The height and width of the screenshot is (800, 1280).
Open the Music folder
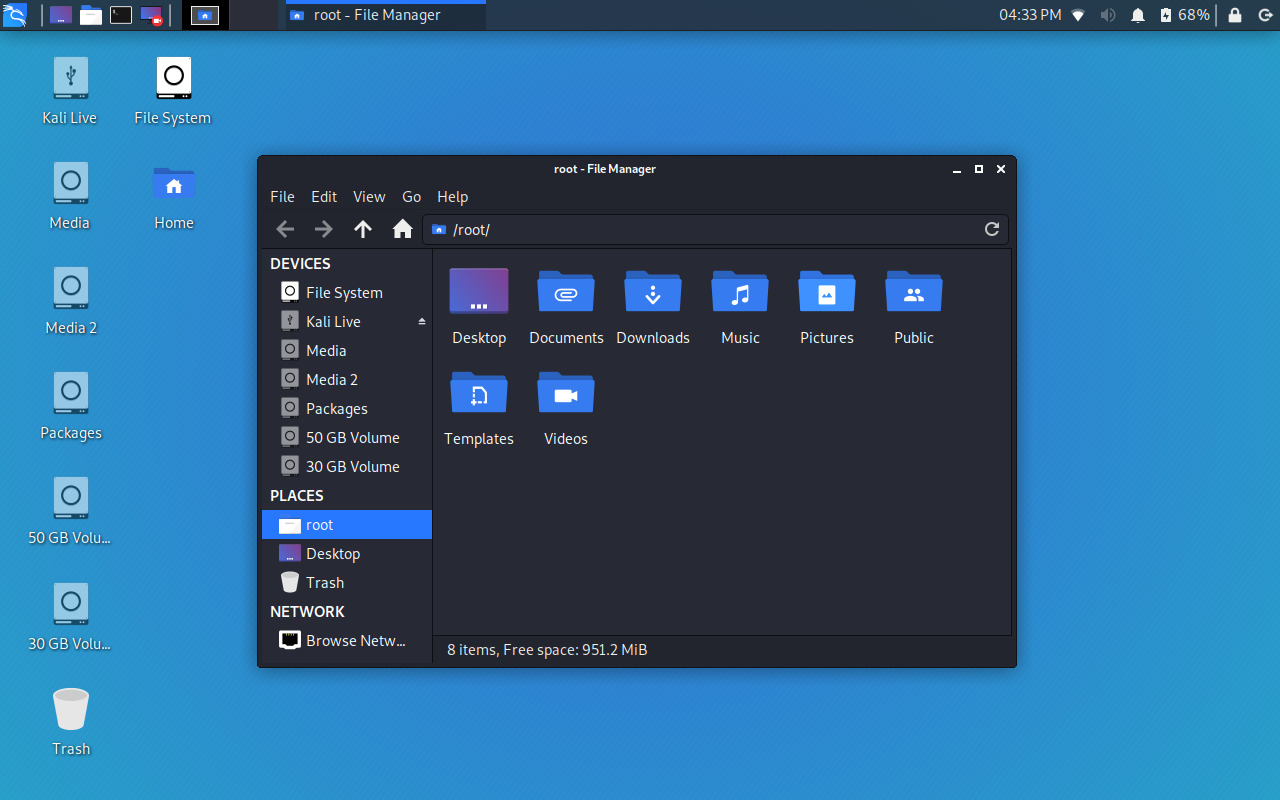(x=739, y=300)
